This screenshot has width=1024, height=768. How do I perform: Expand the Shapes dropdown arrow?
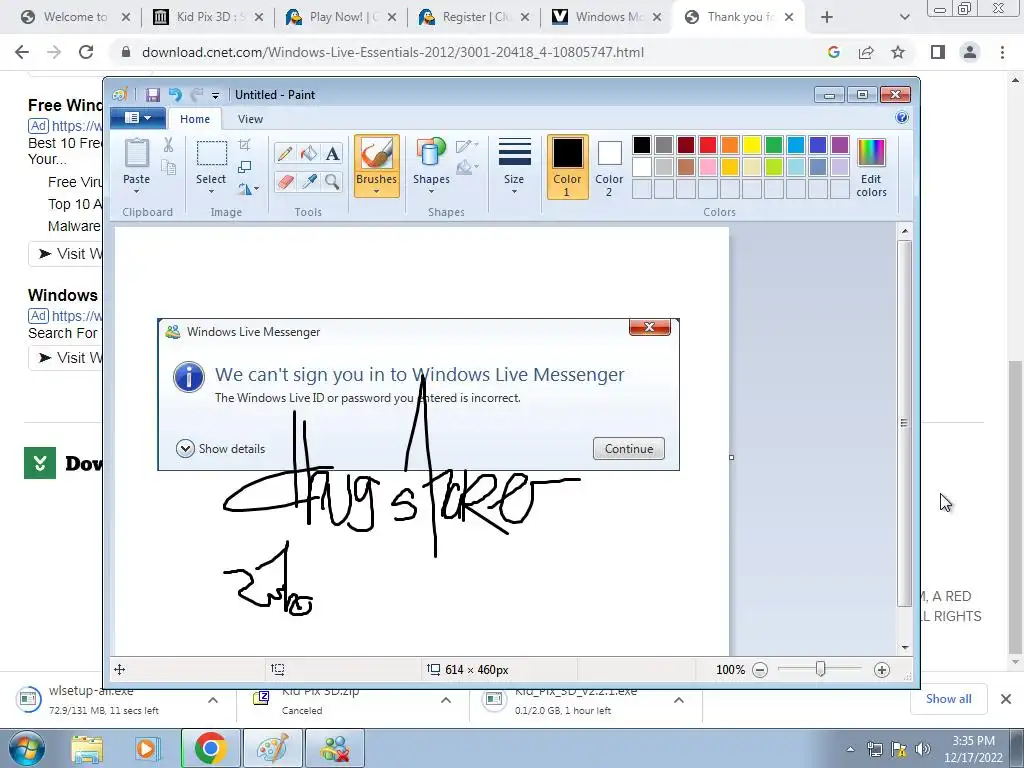431,192
